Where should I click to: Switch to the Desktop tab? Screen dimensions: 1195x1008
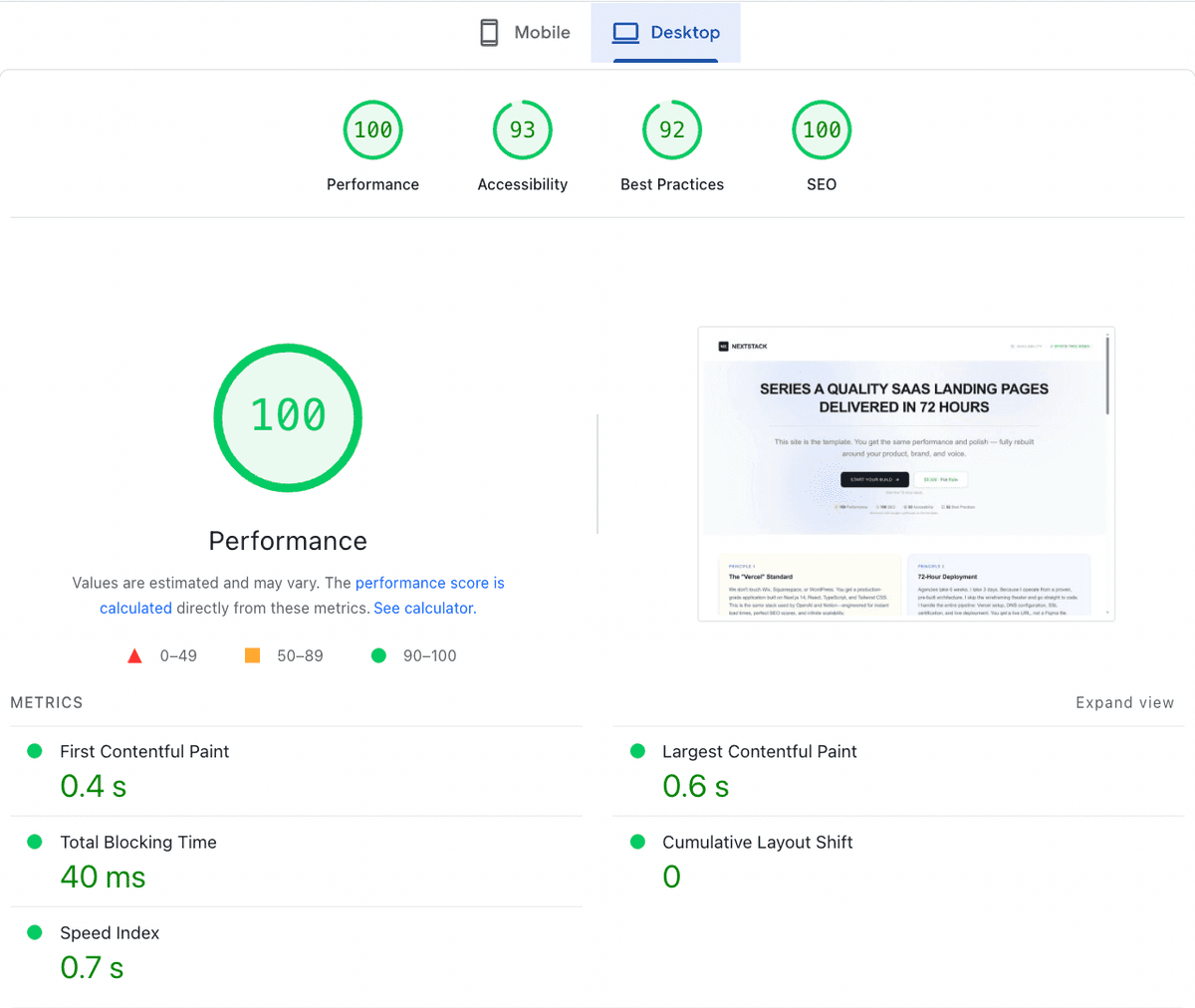click(x=665, y=32)
